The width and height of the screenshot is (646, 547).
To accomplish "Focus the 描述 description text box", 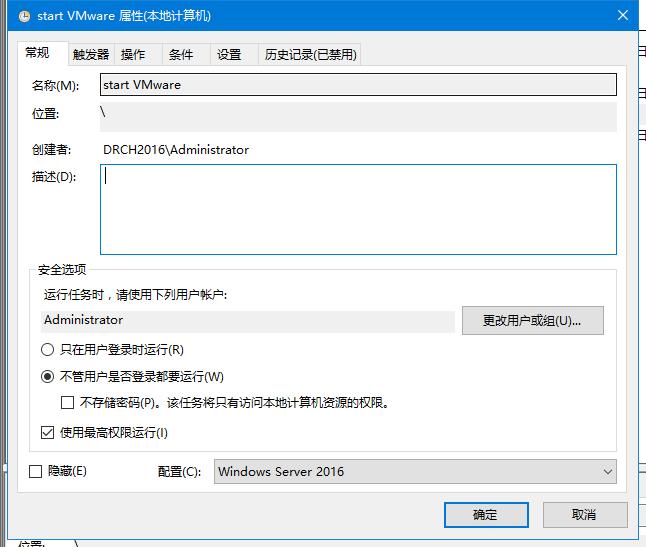I will (x=358, y=209).
